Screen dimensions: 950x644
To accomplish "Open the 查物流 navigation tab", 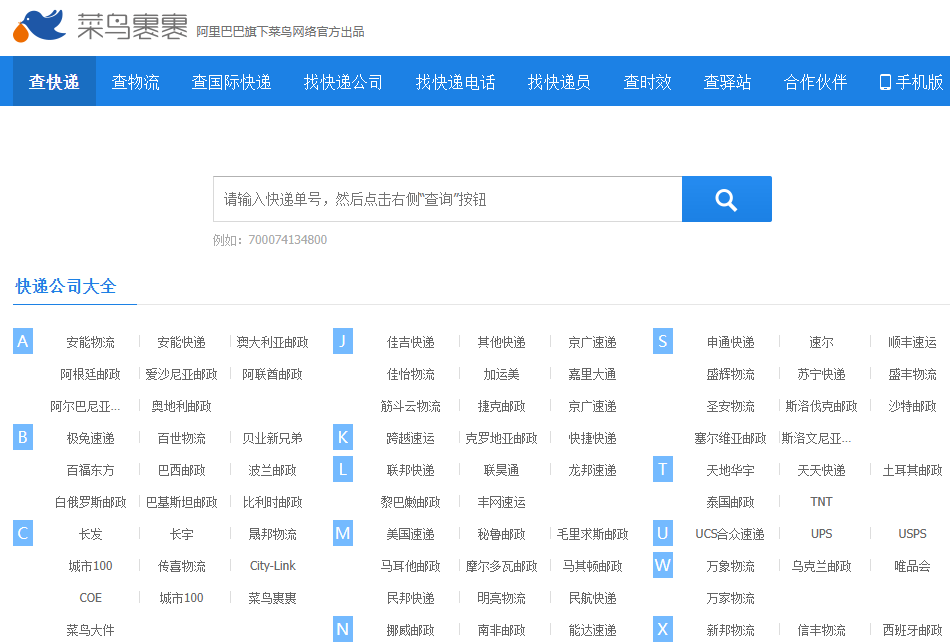I will [135, 82].
